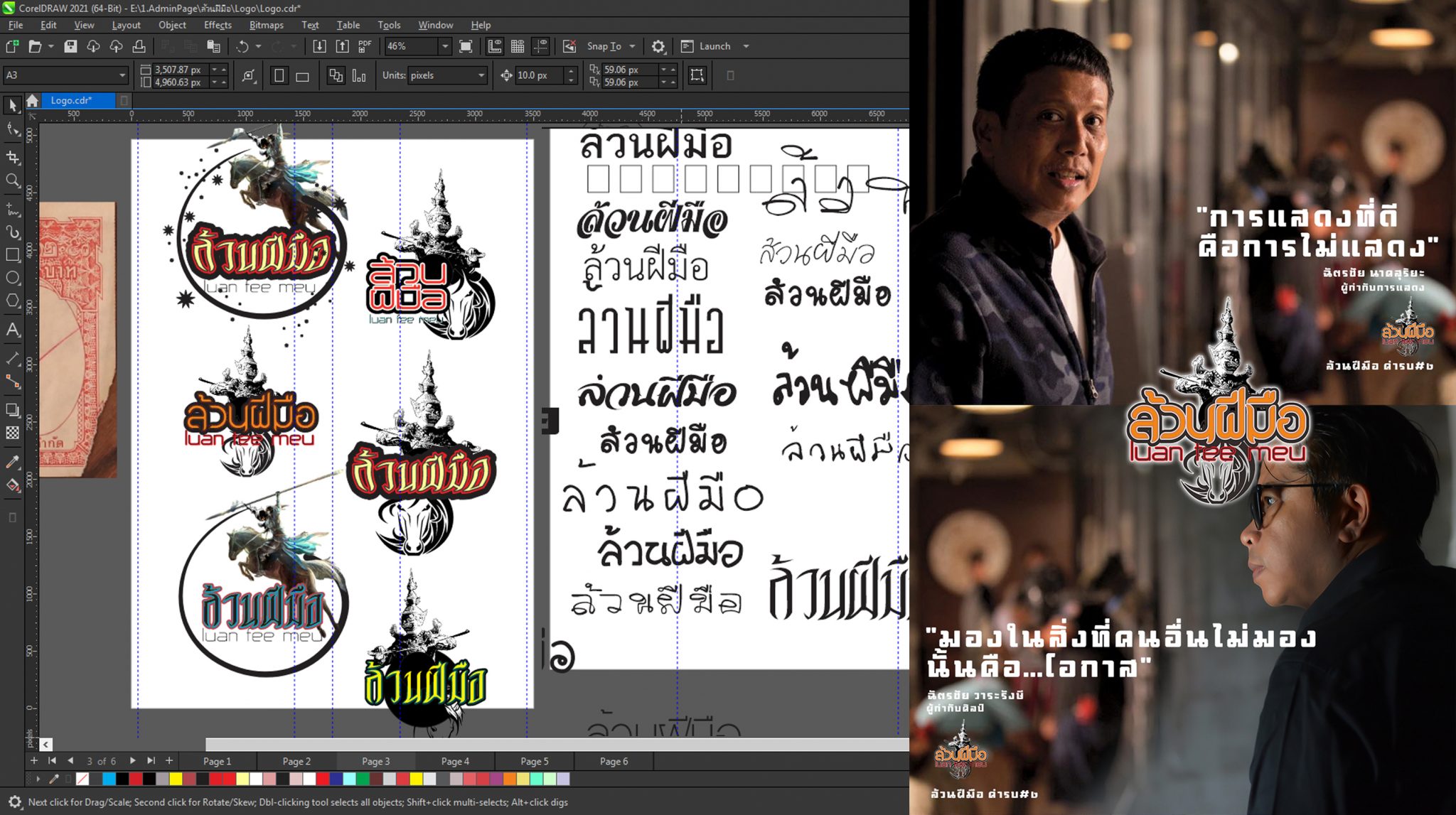
Task: Select the Color Eyedropper tool
Action: [12, 462]
